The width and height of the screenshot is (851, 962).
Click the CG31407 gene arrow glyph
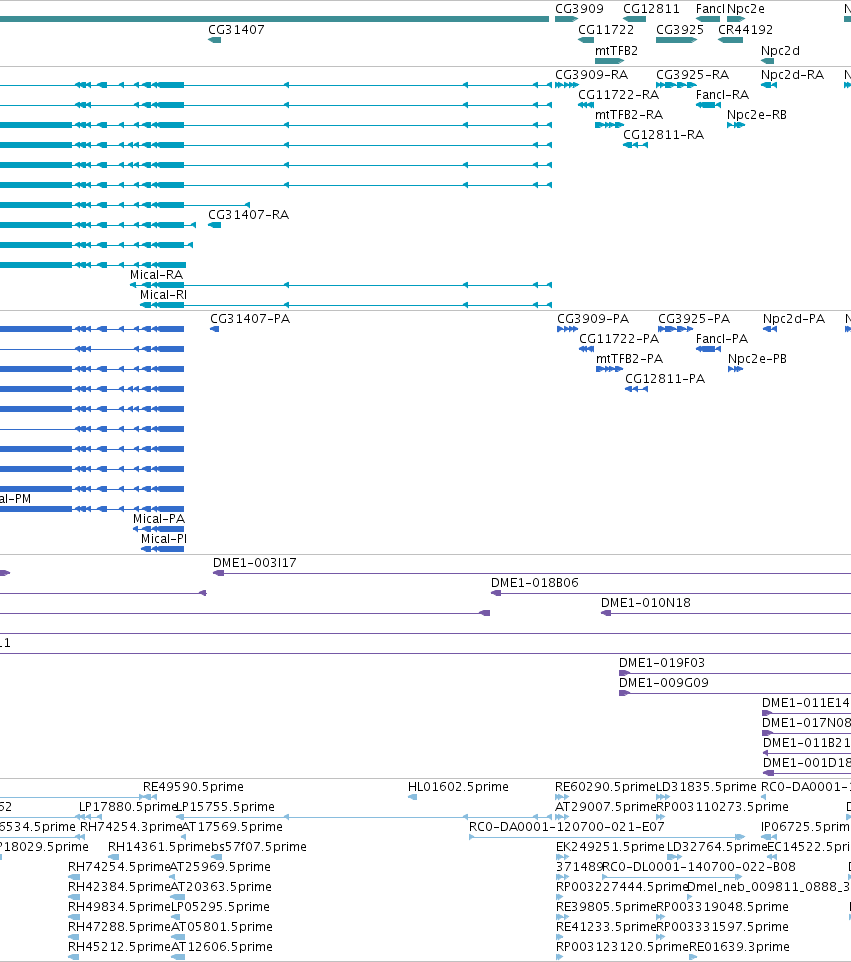[x=215, y=40]
